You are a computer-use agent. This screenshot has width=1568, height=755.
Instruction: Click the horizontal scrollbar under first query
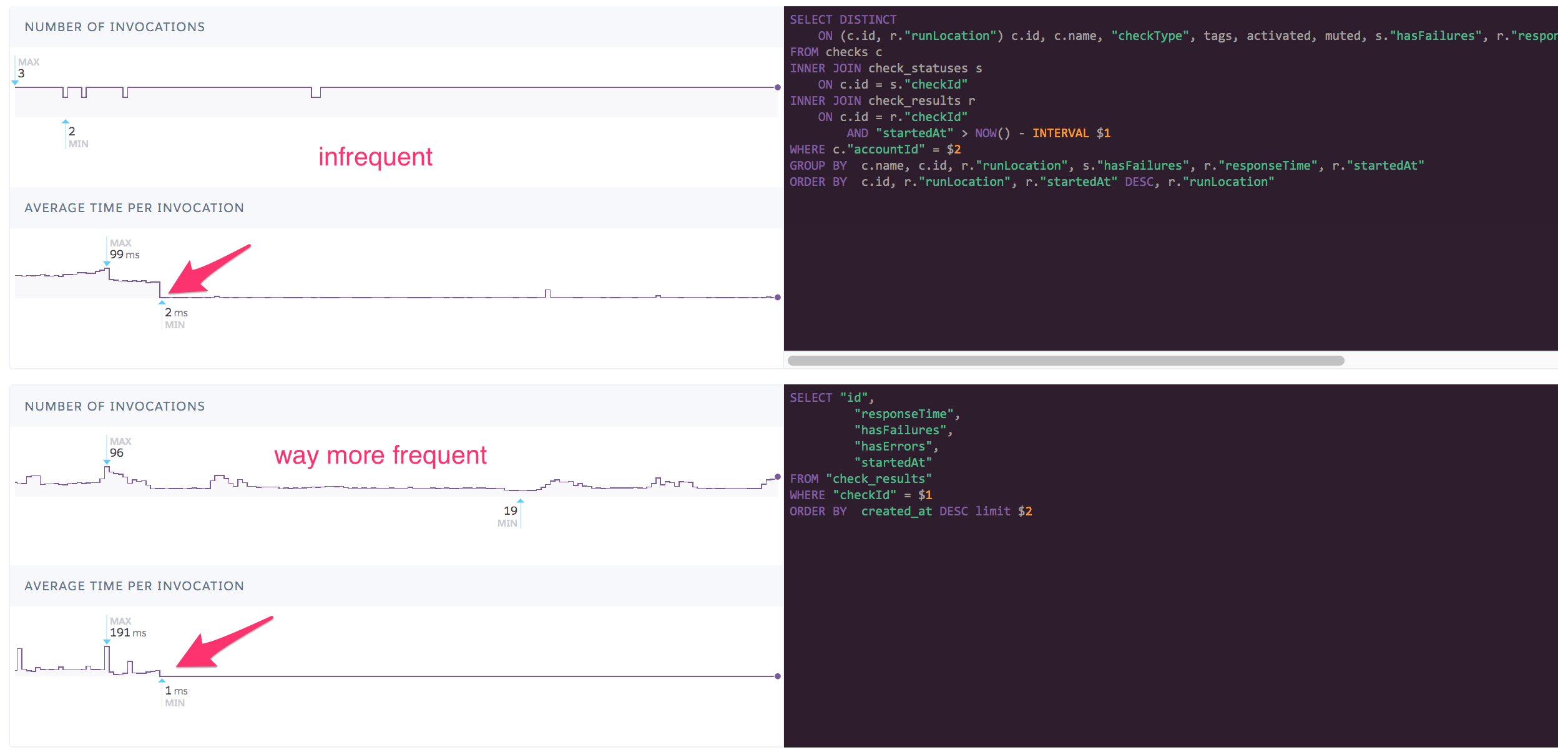tap(1065, 361)
